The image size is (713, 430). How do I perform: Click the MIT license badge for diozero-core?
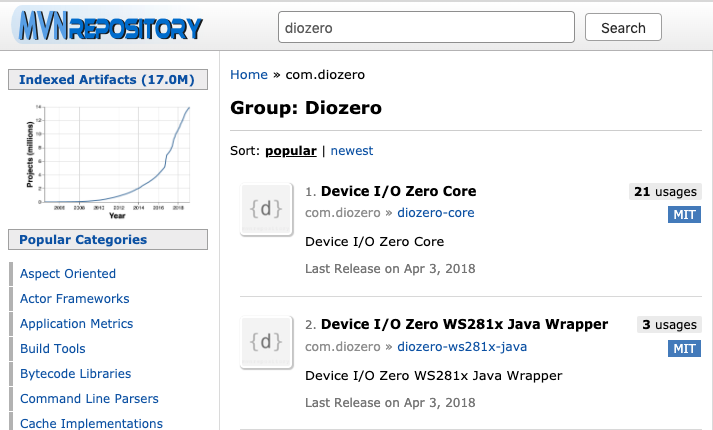pyautogui.click(x=684, y=214)
